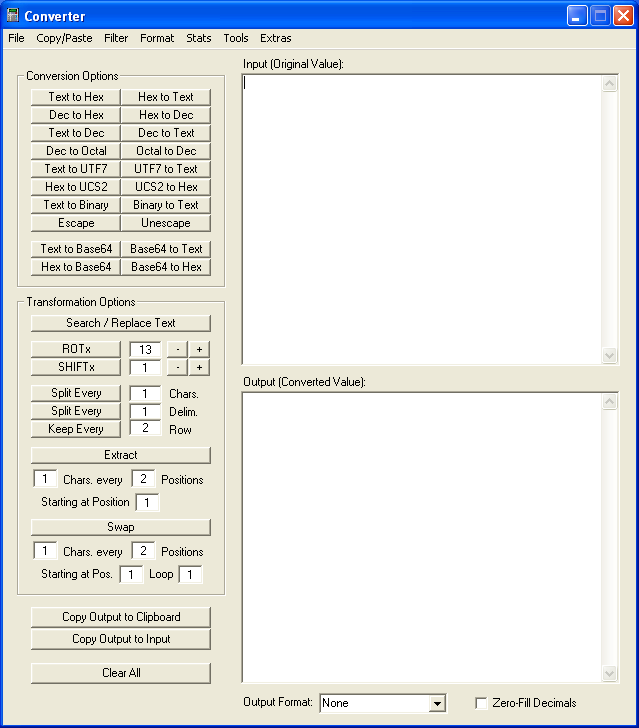Select the ROTx value field

click(145, 350)
